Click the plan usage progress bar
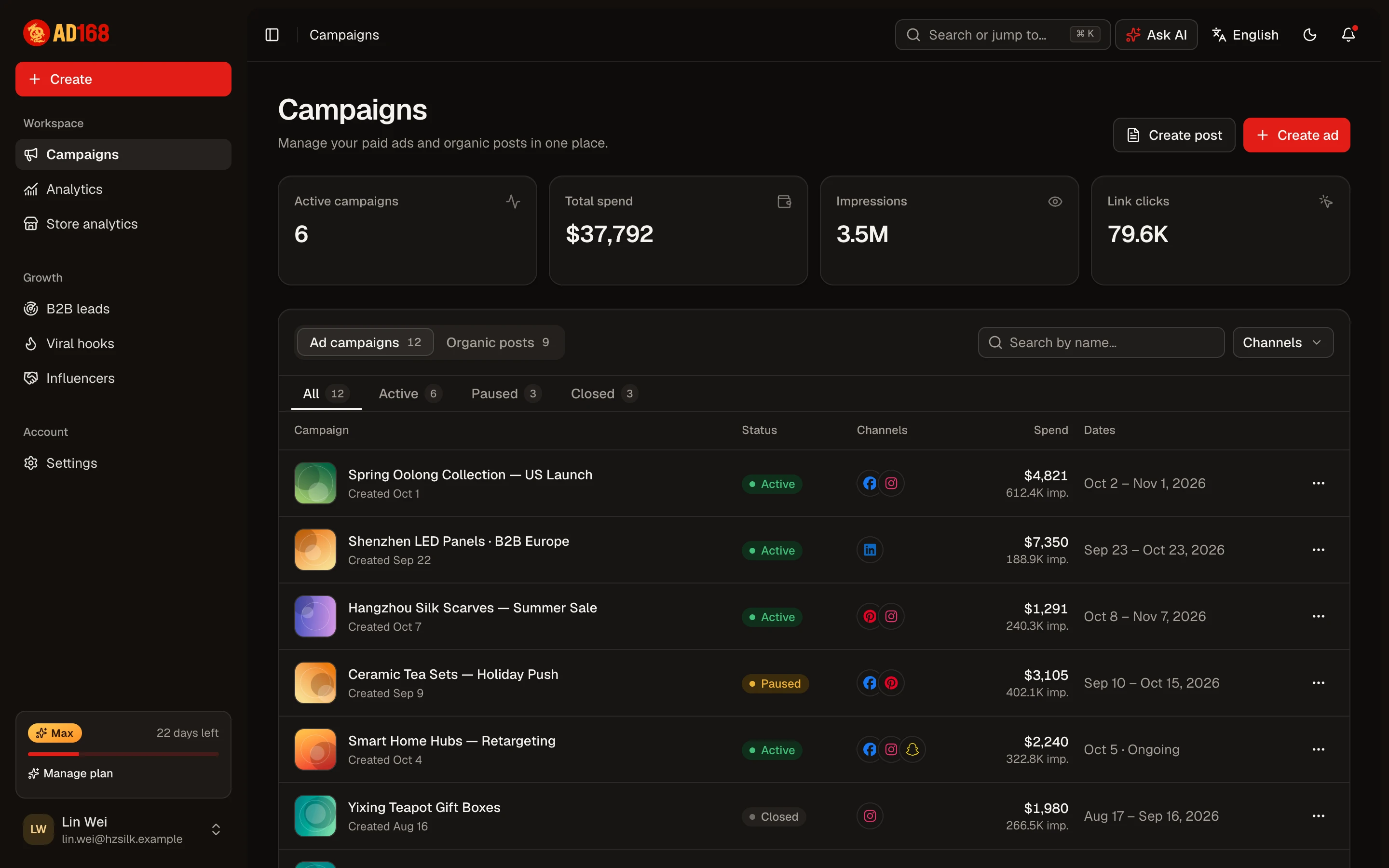 tap(123, 754)
